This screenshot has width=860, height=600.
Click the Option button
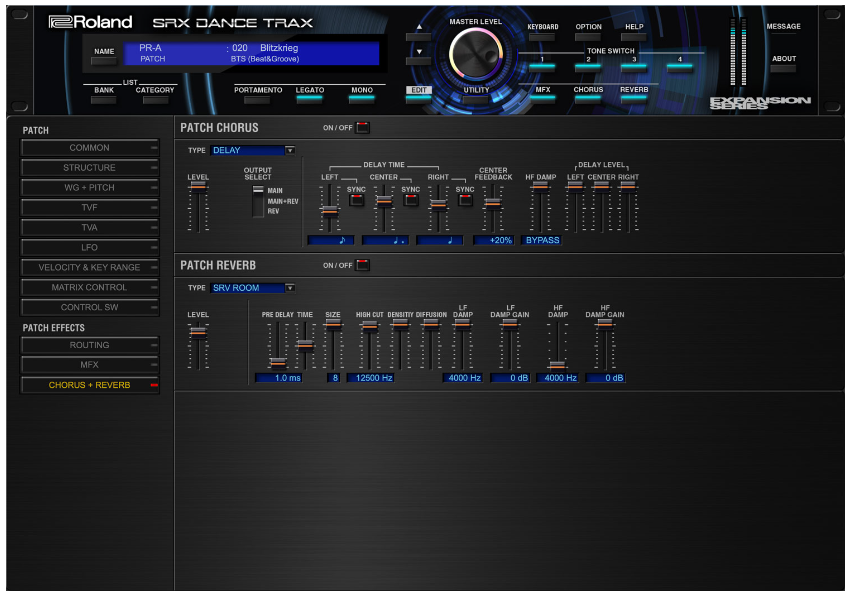click(x=588, y=37)
